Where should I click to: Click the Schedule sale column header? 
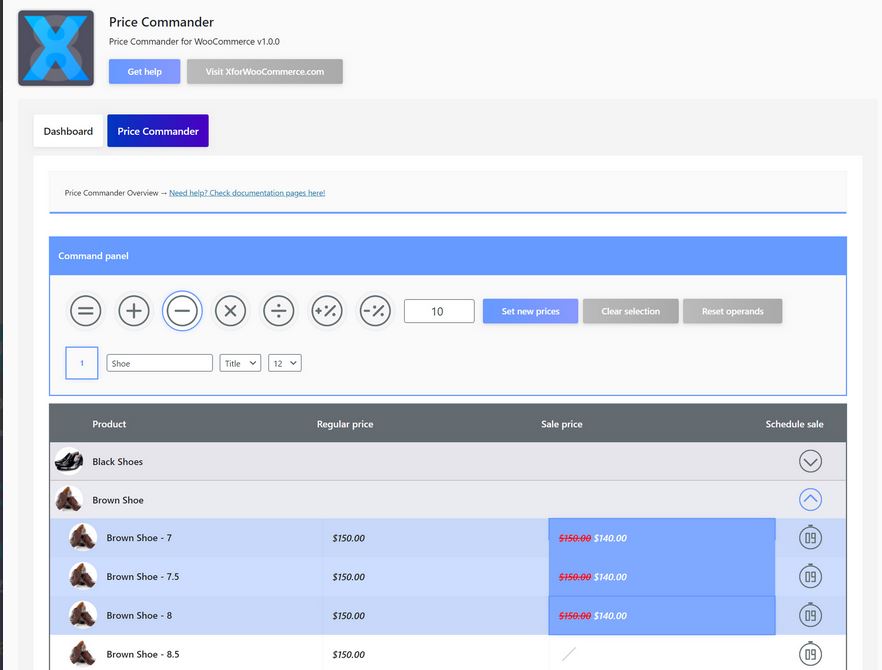point(794,424)
